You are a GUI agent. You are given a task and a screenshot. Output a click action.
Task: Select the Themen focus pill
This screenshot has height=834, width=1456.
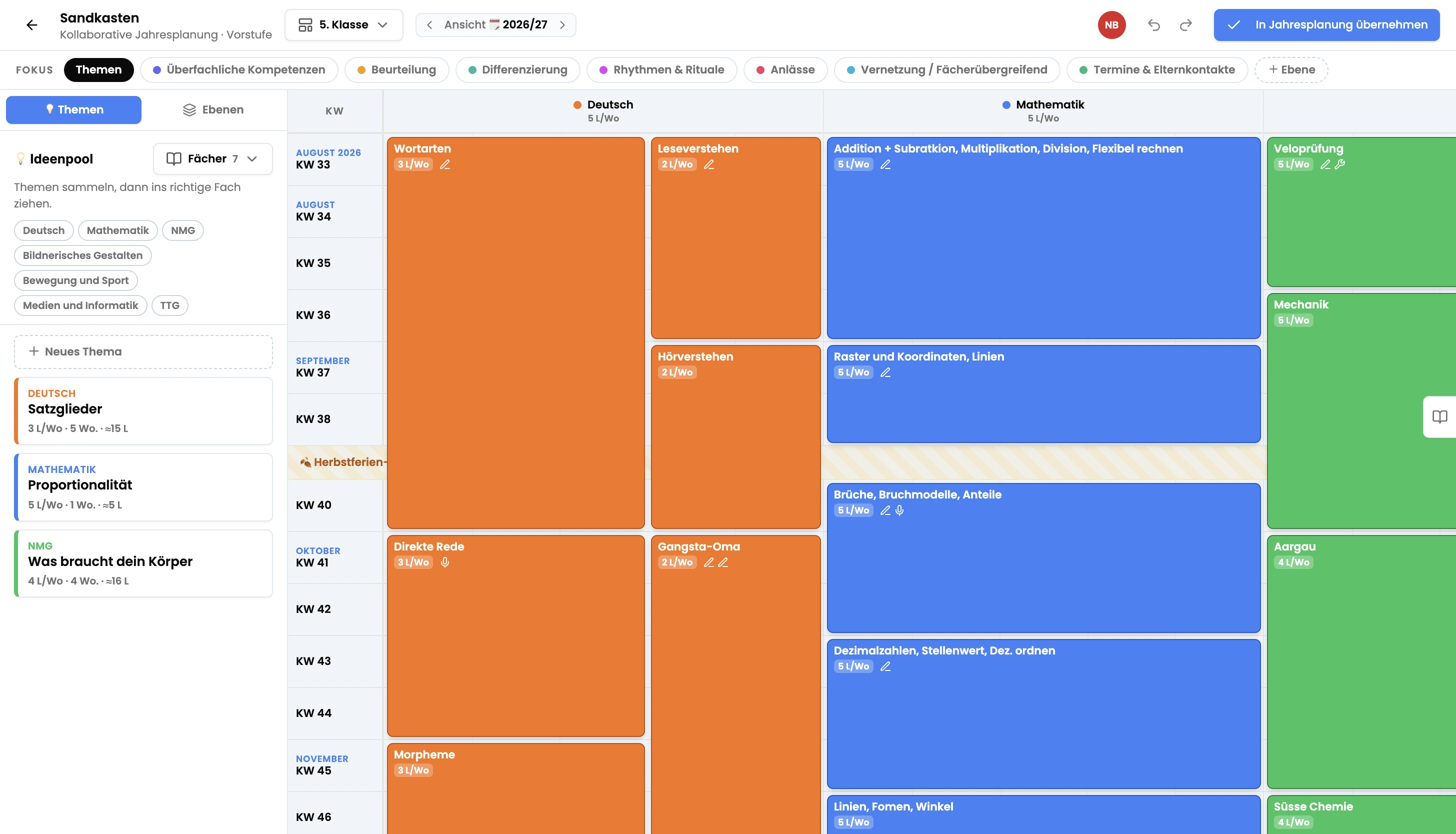98,70
